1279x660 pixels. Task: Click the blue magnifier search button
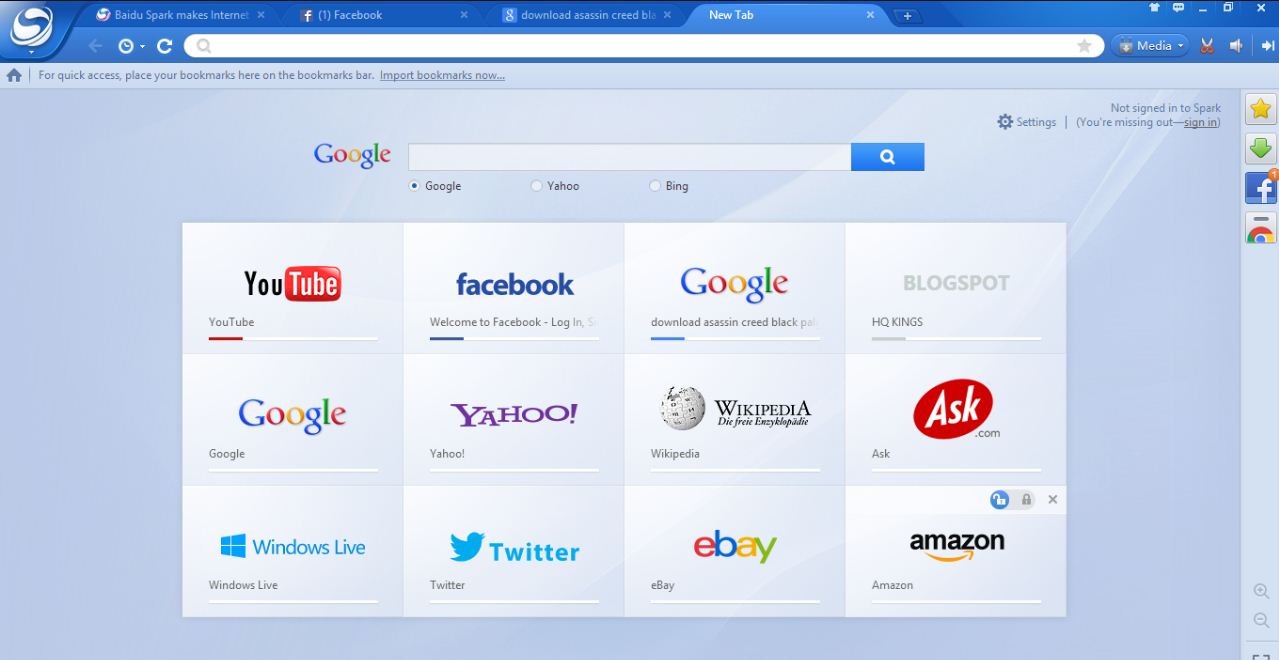pyautogui.click(x=887, y=157)
